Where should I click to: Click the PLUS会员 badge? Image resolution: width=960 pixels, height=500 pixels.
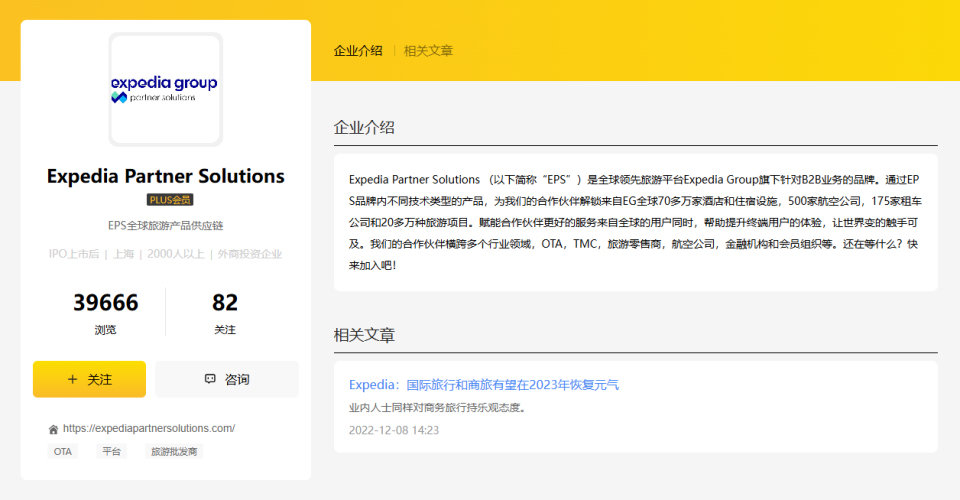(170, 200)
